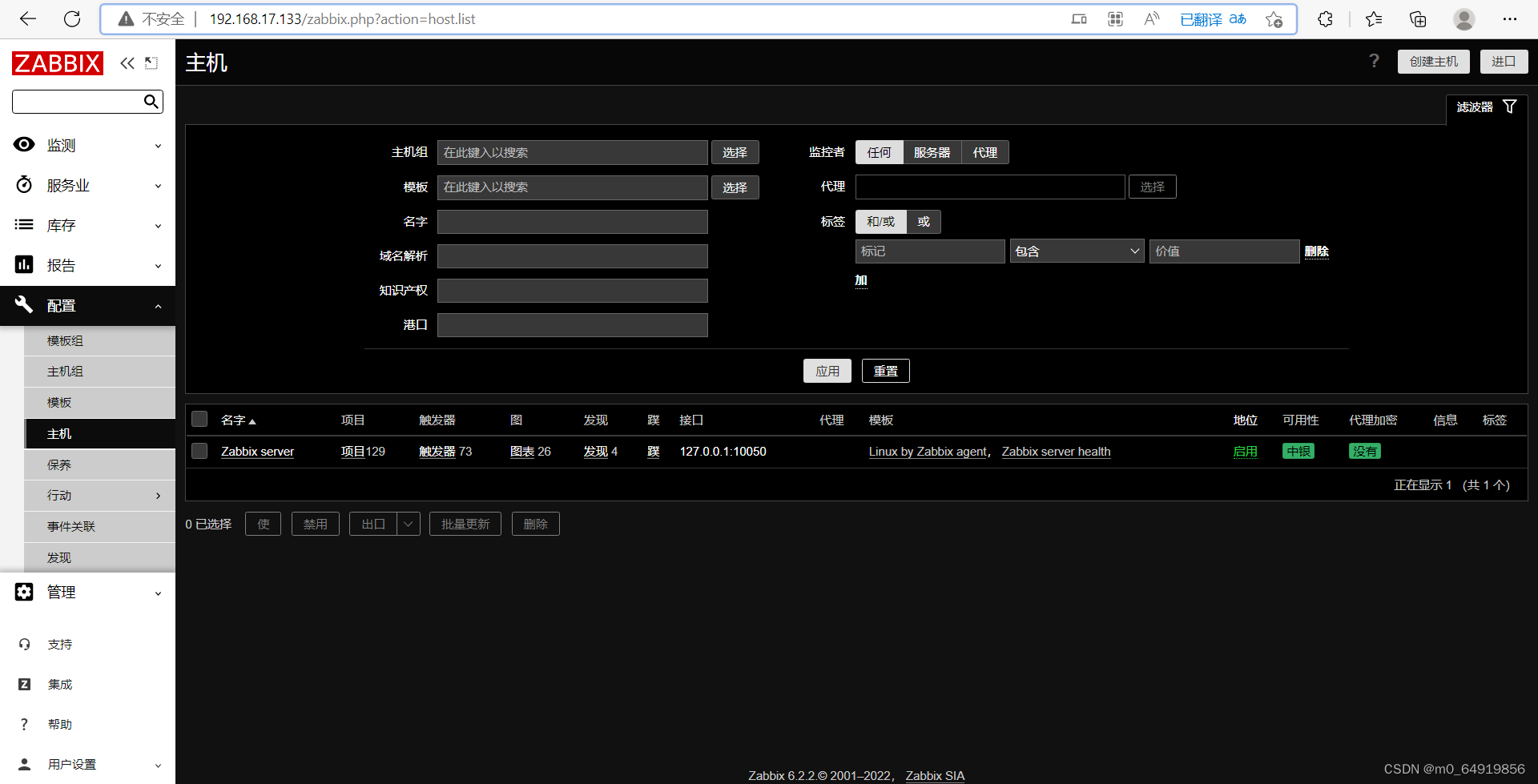Open the Zabbix server host link

point(257,452)
